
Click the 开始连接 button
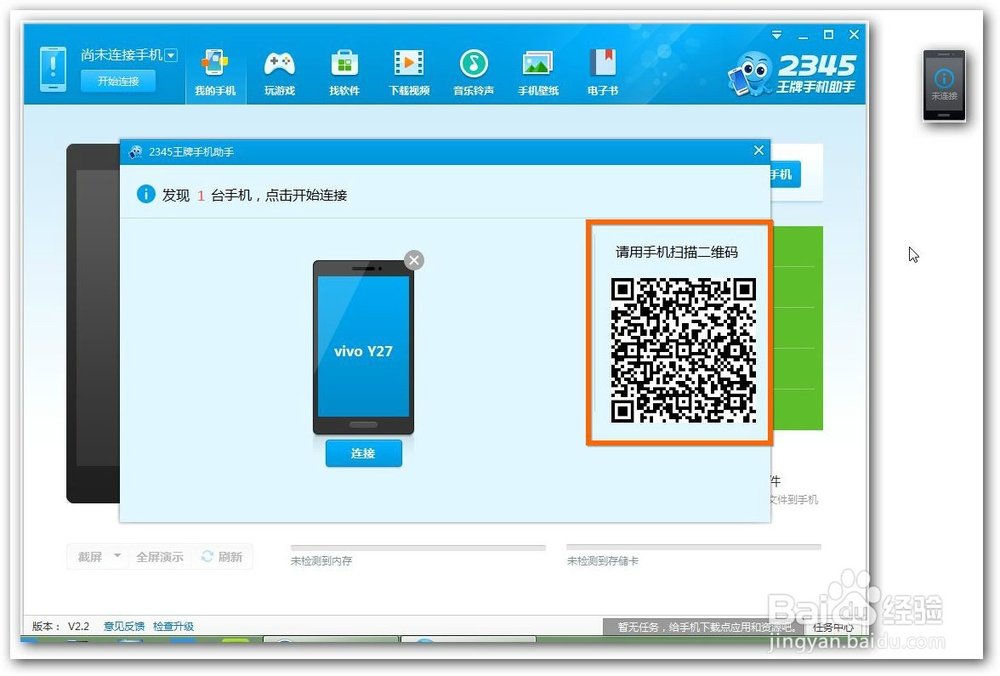click(118, 81)
